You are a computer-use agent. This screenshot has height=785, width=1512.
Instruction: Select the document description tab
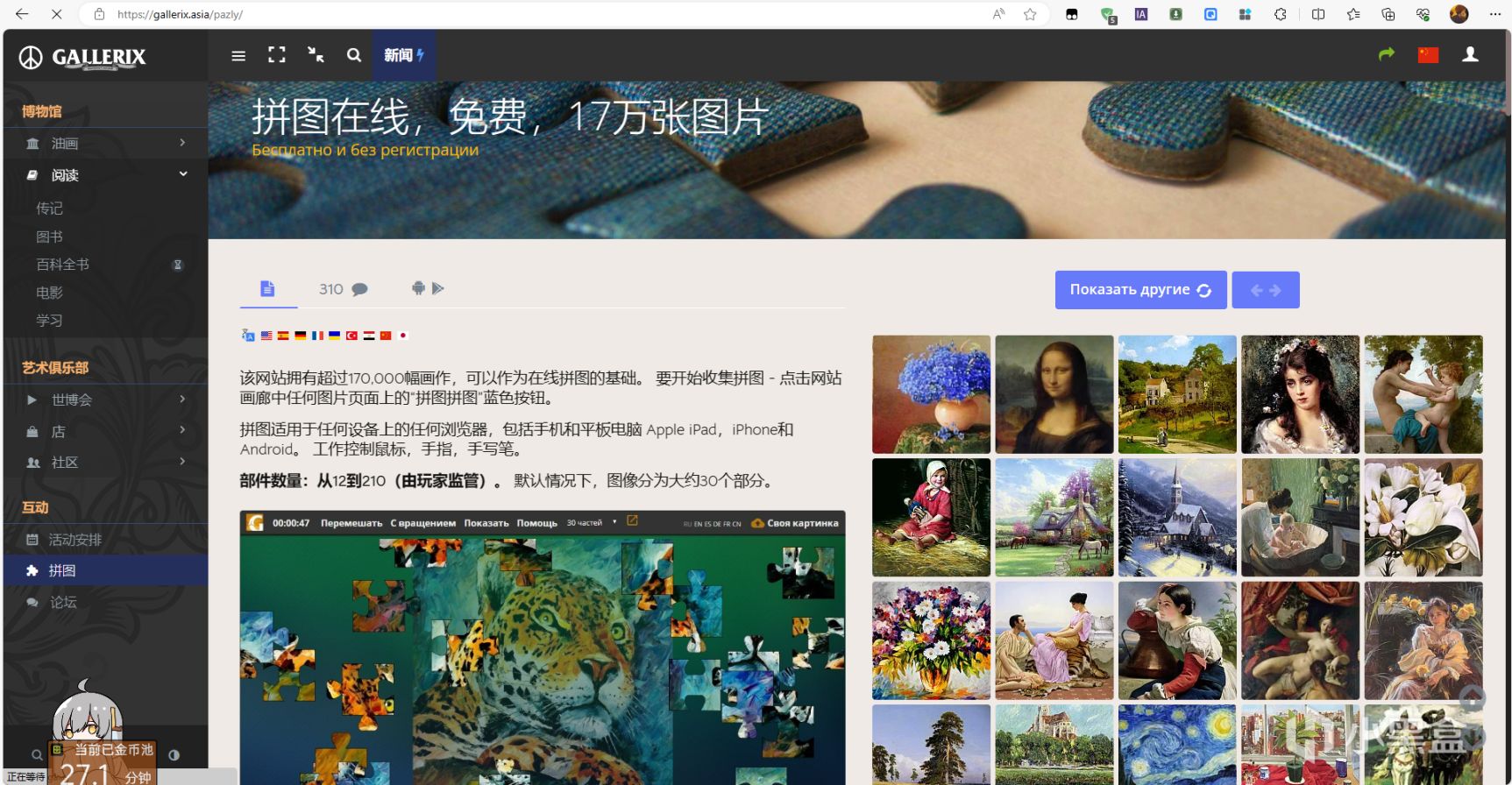268,289
